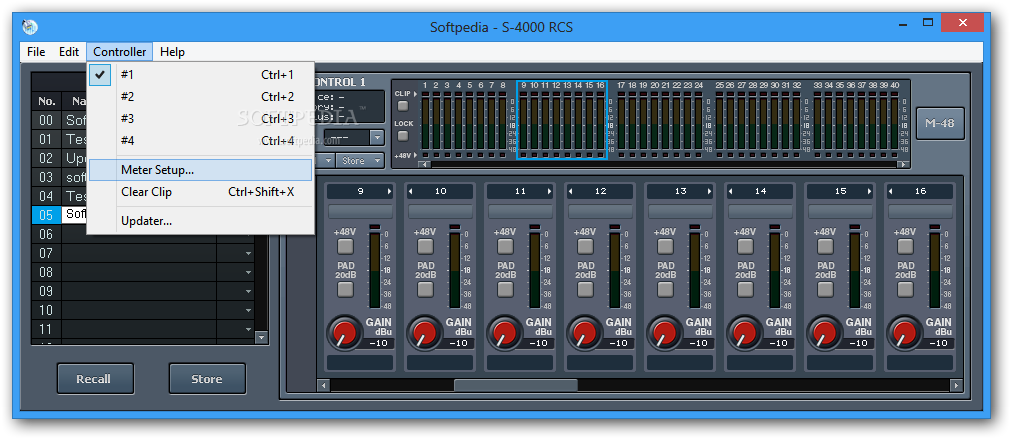
Task: Click the left arrow on channel 10 header
Action: [410, 191]
